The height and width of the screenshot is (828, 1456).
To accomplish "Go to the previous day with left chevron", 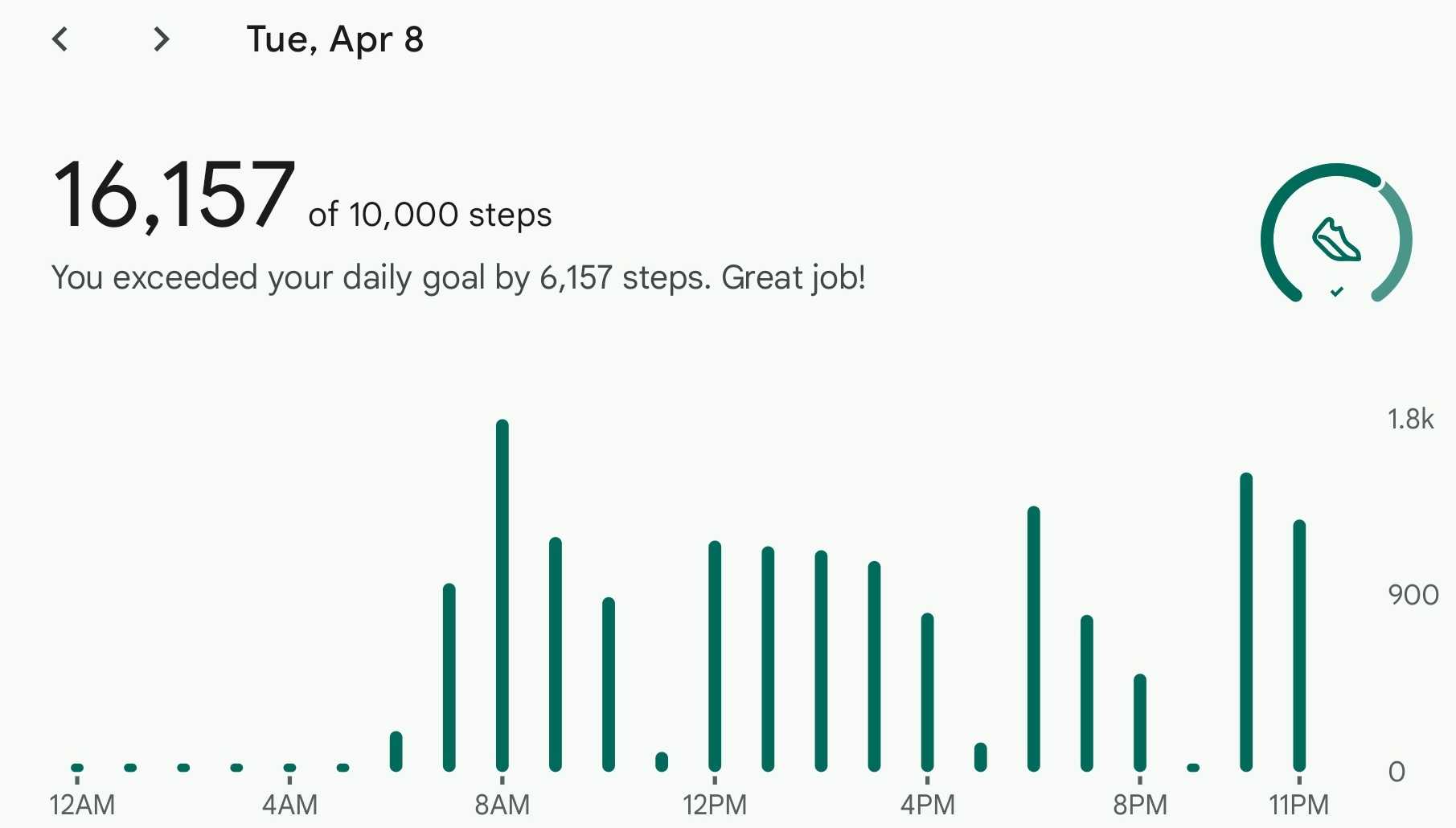I will [60, 39].
